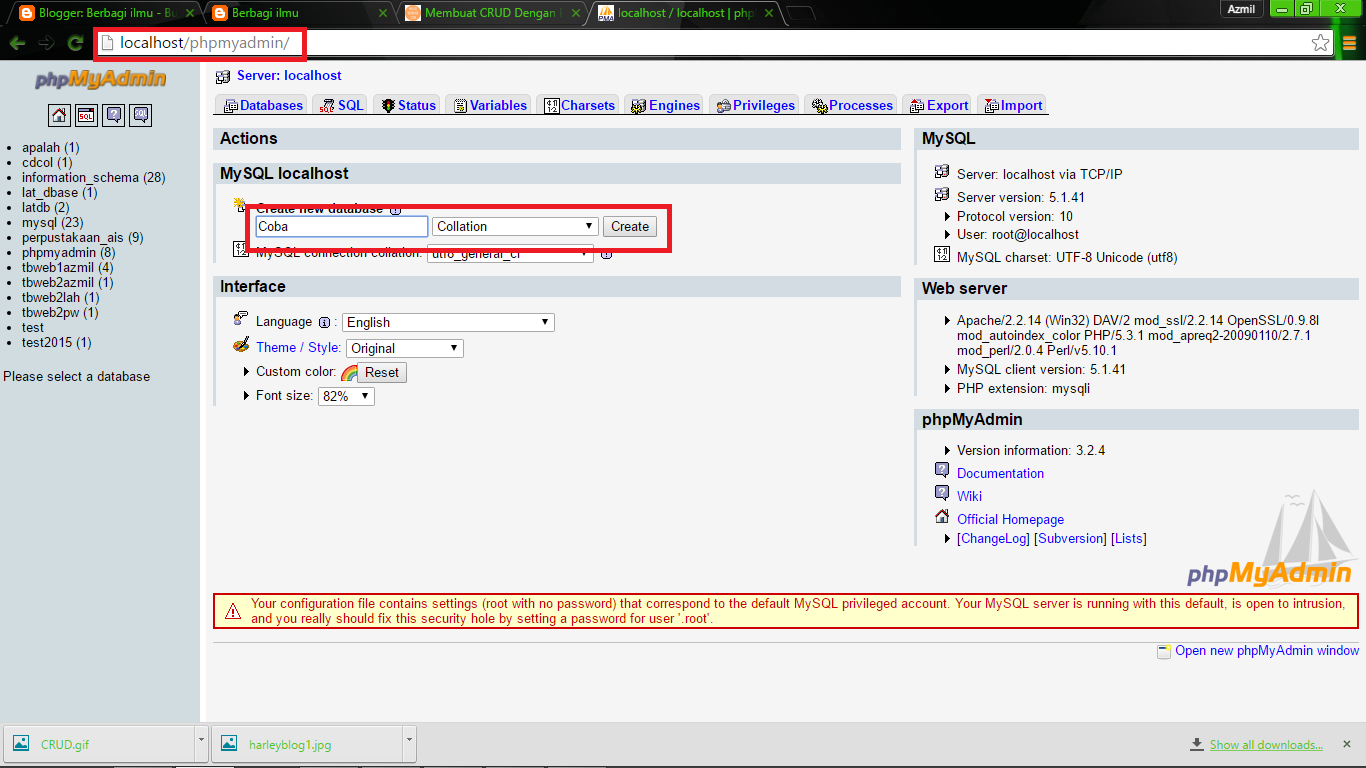
Task: Switch to the Variables tab
Action: coord(488,104)
